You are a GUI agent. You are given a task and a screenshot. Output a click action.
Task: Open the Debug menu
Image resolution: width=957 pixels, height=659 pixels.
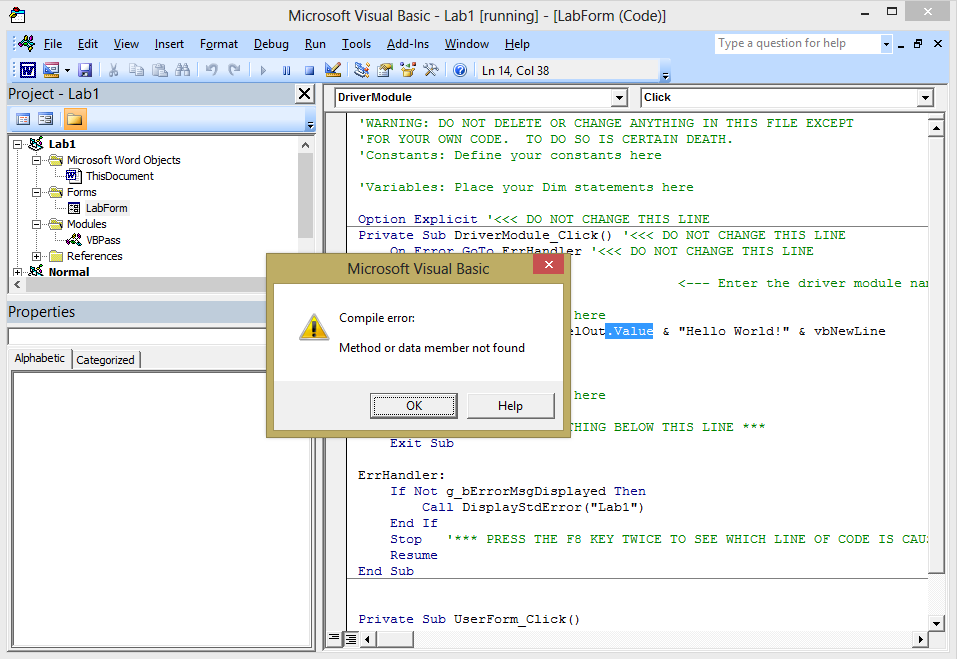(x=271, y=44)
